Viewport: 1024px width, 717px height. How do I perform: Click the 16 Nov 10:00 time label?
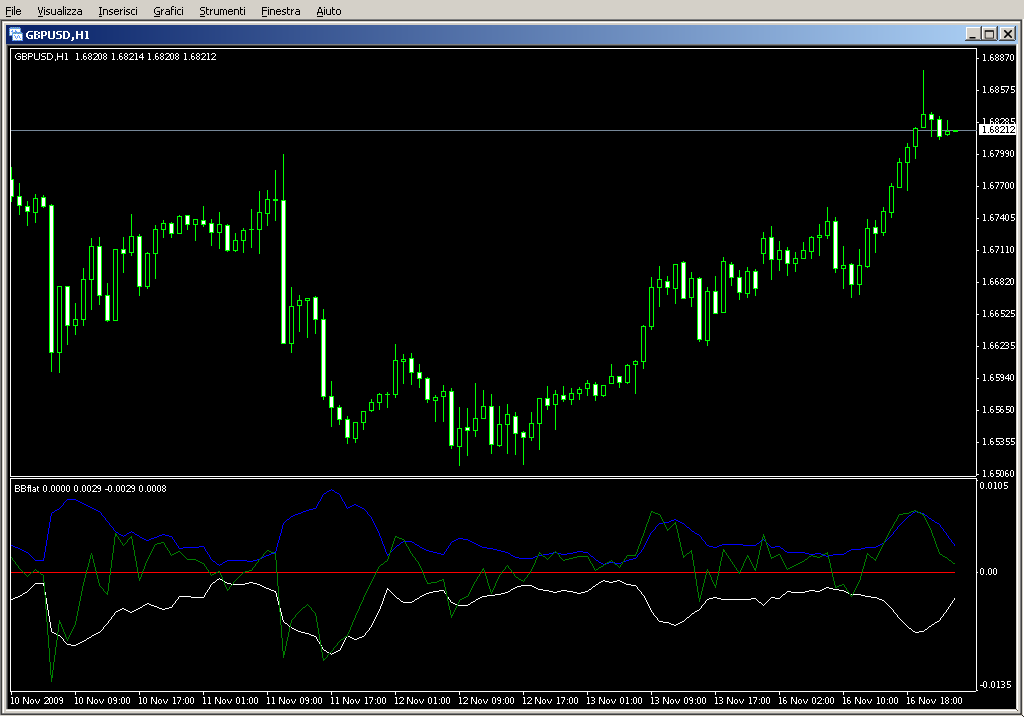pos(871,701)
